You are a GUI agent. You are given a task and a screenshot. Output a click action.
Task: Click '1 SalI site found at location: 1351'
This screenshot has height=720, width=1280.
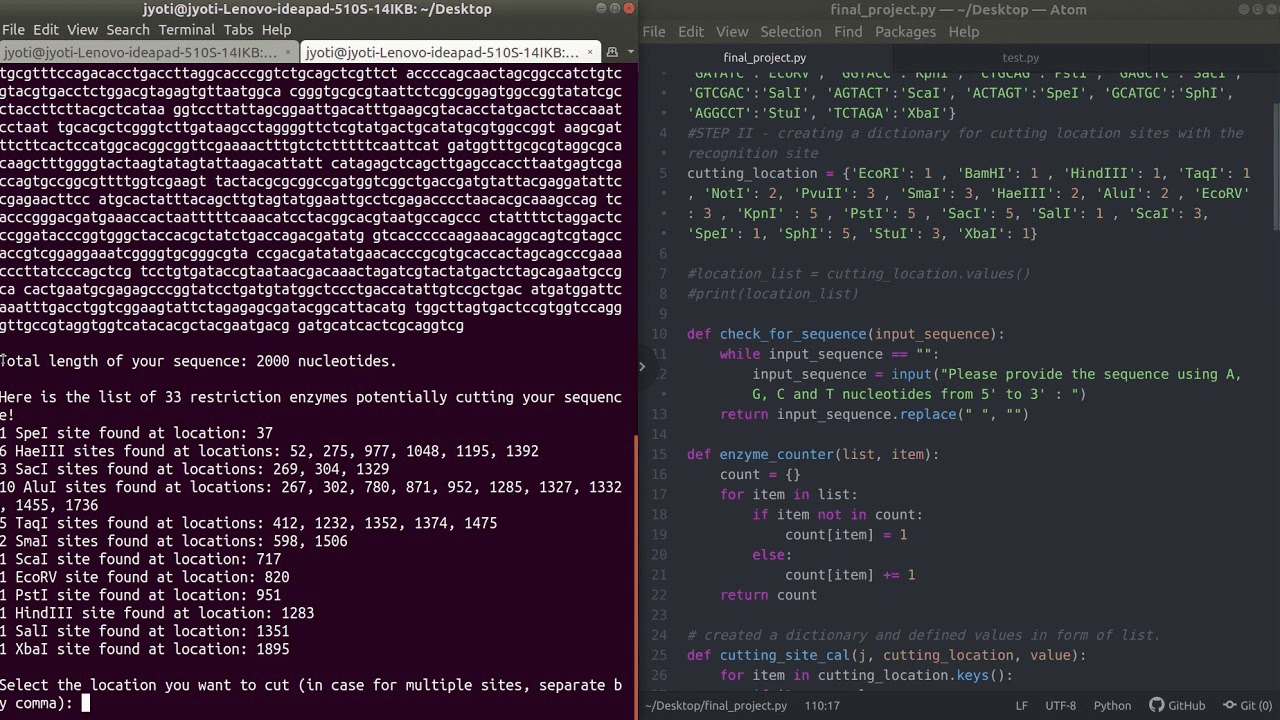pos(144,631)
